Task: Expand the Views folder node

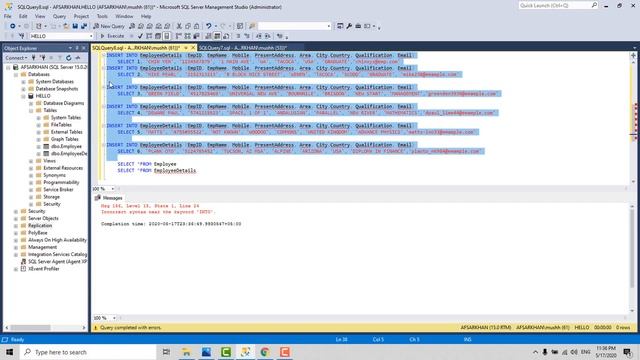Action: click(31, 161)
